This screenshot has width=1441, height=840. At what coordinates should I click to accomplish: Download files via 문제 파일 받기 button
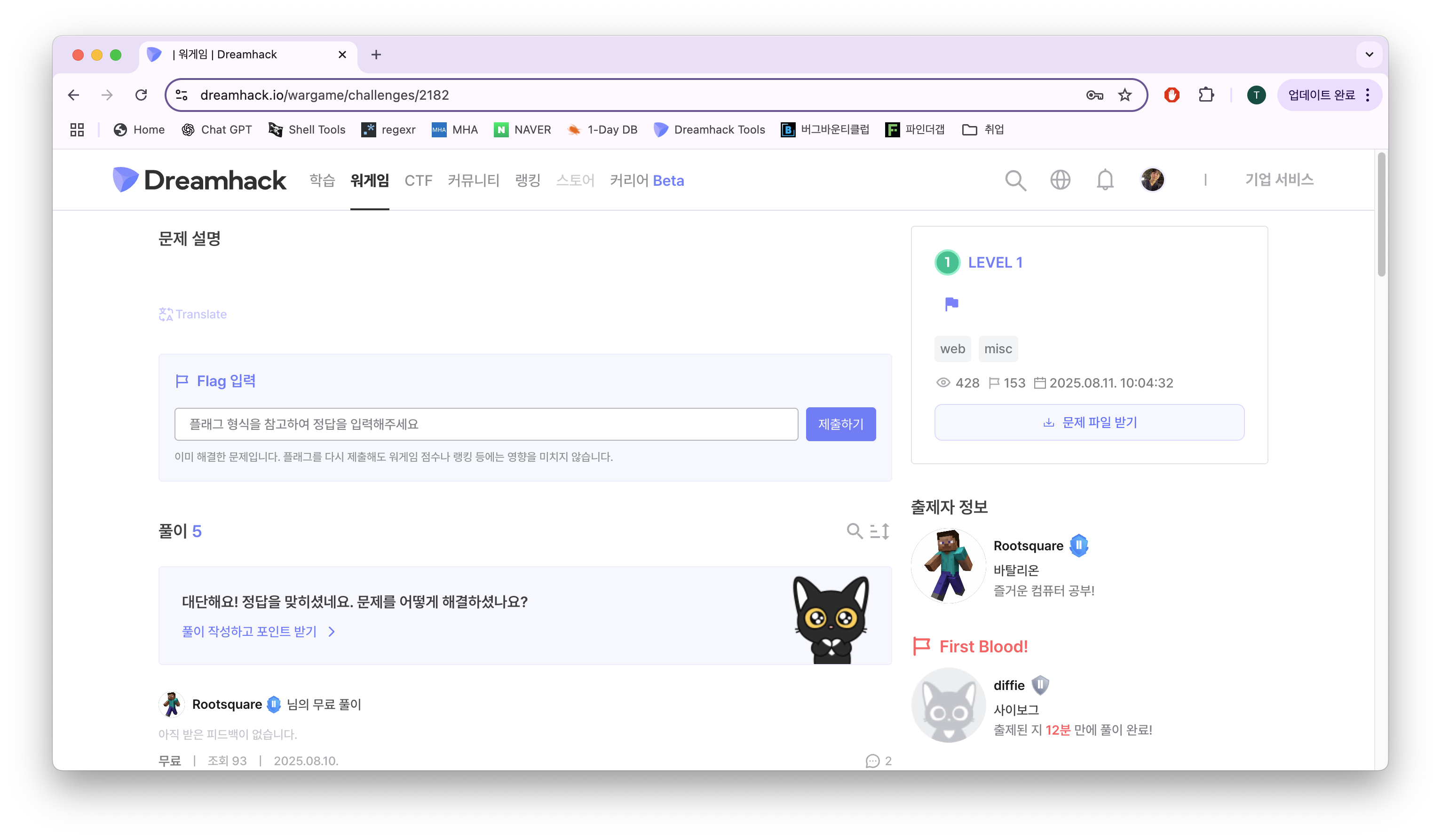tap(1089, 422)
